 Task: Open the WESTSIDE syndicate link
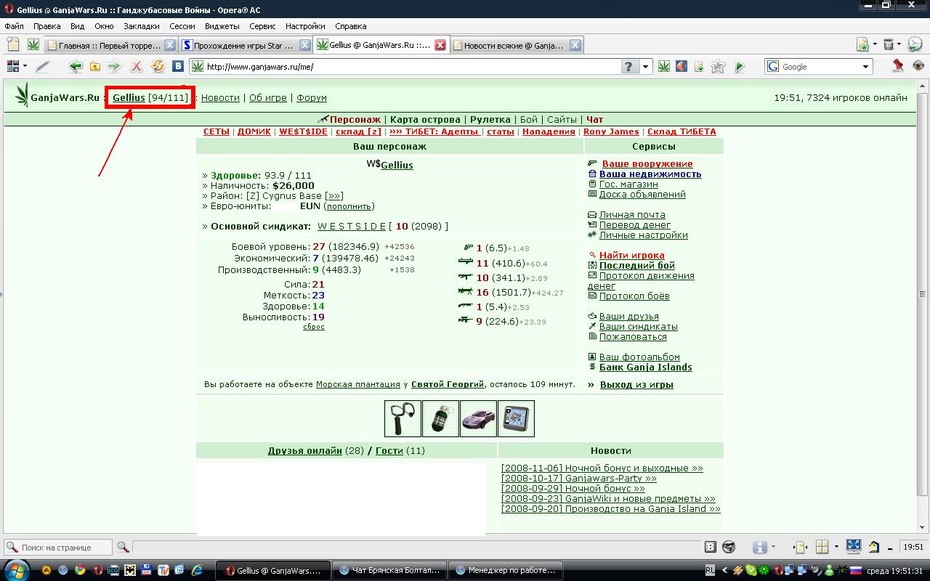(352, 226)
